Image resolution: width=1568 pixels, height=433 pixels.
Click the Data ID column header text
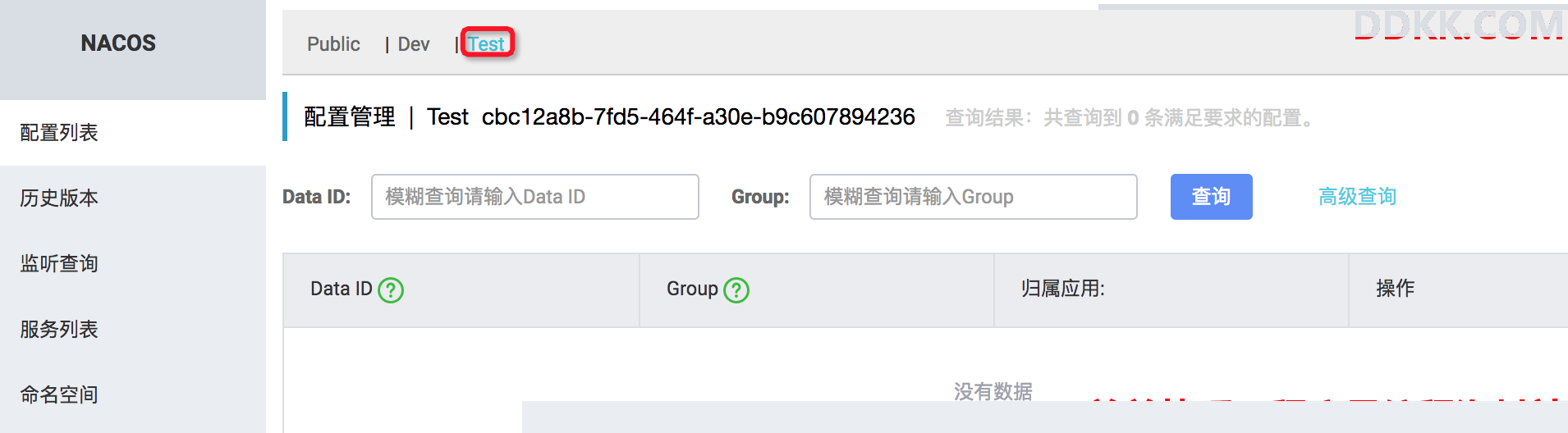(x=342, y=289)
